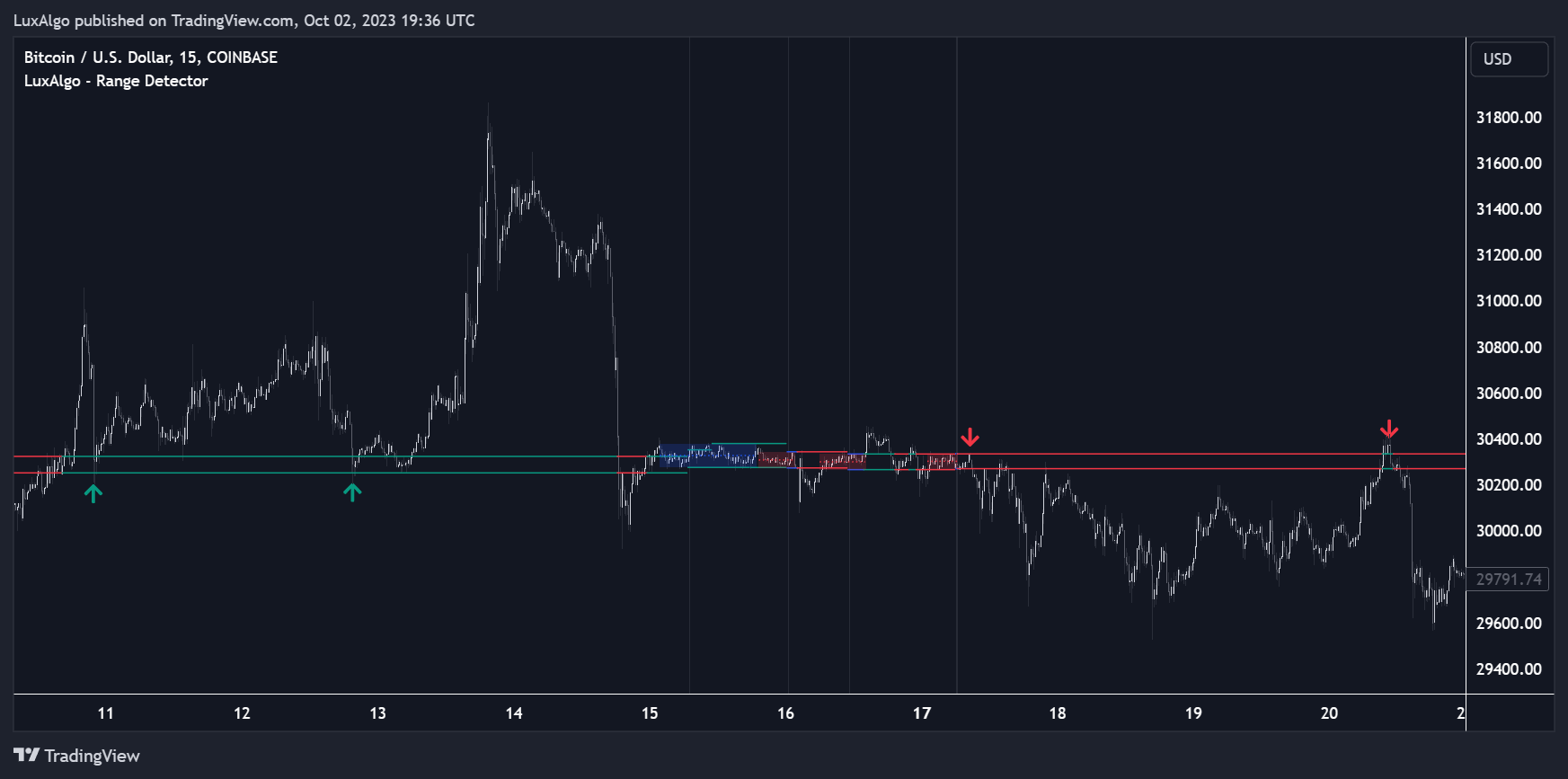Click the 31200.00 price axis label
Viewport: 1568px width, 779px height.
[1509, 255]
